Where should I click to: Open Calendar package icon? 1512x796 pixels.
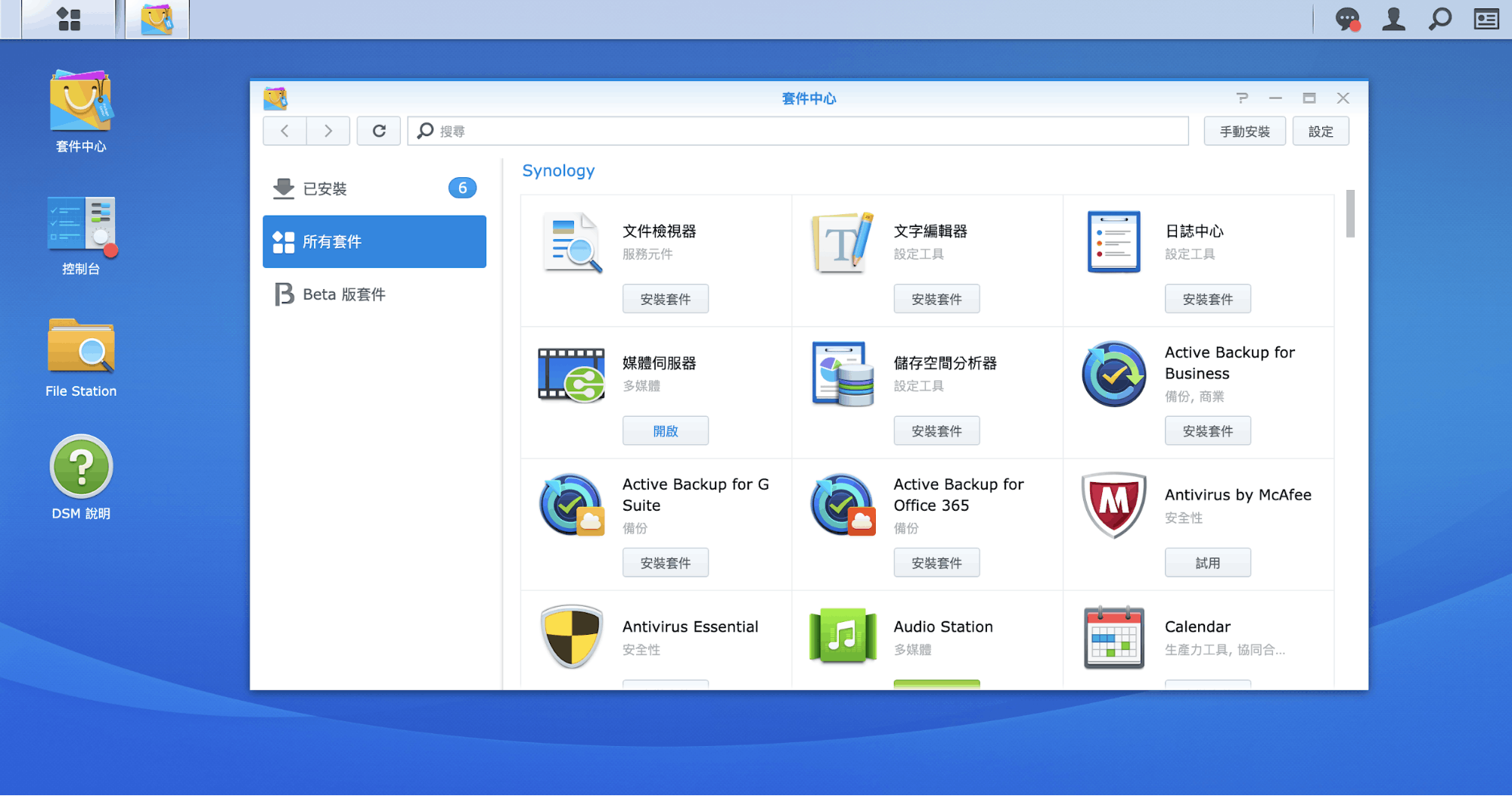(1113, 637)
